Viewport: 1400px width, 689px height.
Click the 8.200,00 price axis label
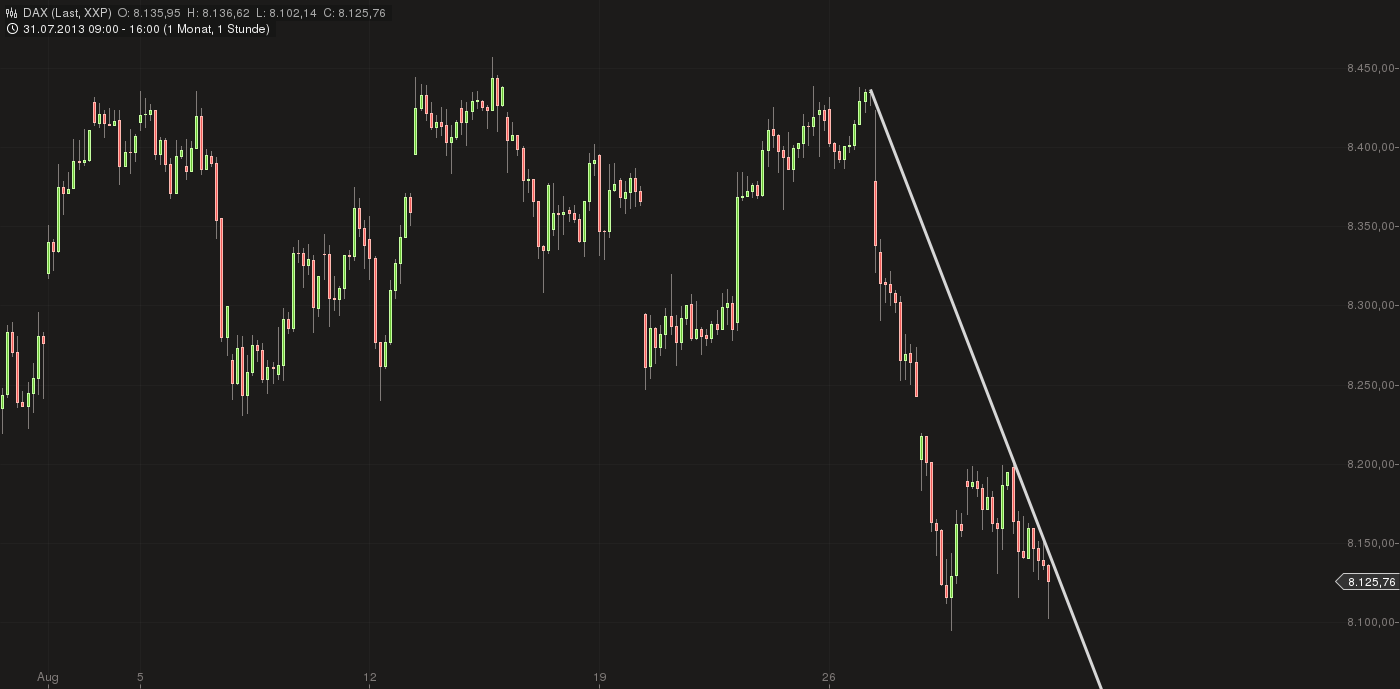click(1371, 464)
